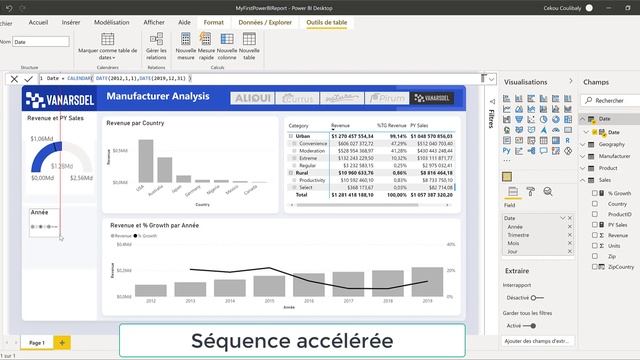Select the stacked bar chart visual
Image resolution: width=640 pixels, height=360 pixels.
507,98
